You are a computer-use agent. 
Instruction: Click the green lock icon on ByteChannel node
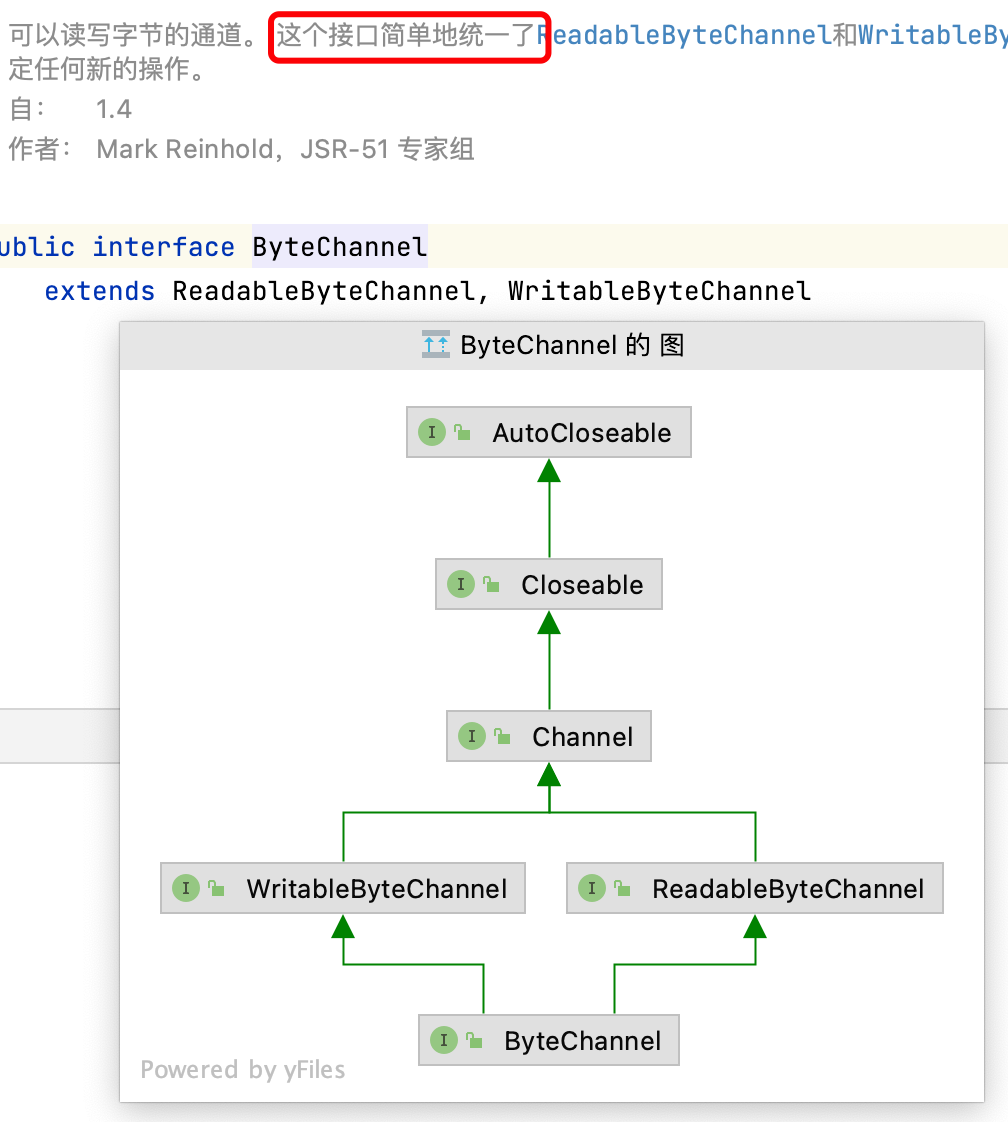point(474,1042)
